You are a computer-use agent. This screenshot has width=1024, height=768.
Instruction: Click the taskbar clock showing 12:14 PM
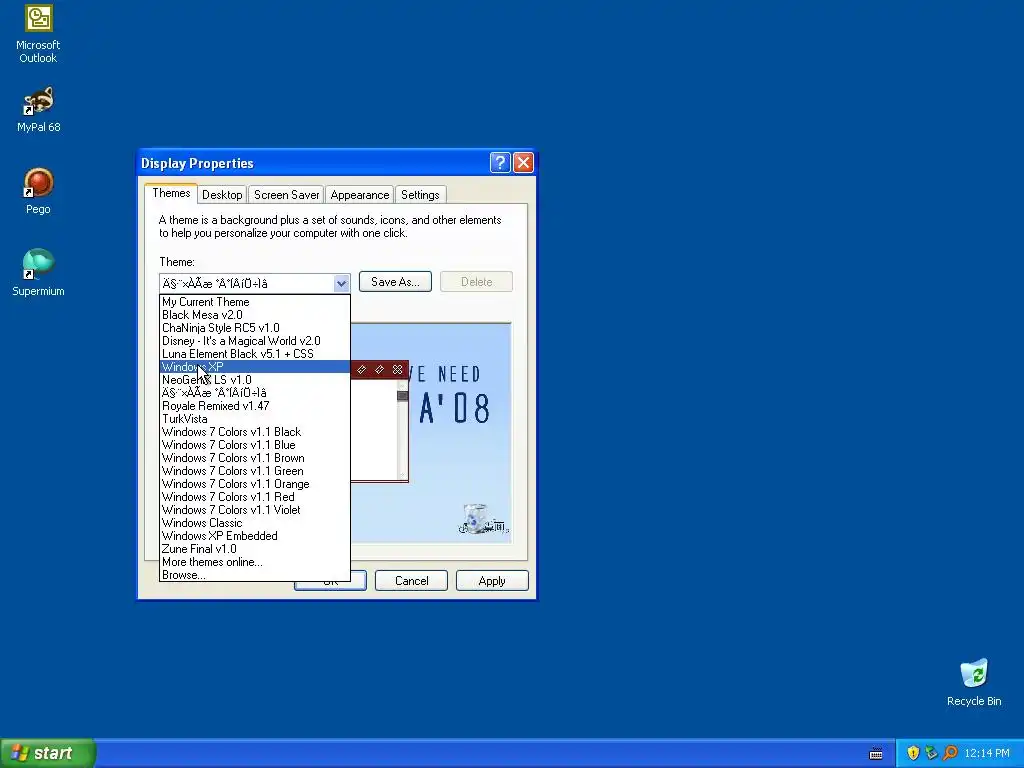tap(987, 753)
